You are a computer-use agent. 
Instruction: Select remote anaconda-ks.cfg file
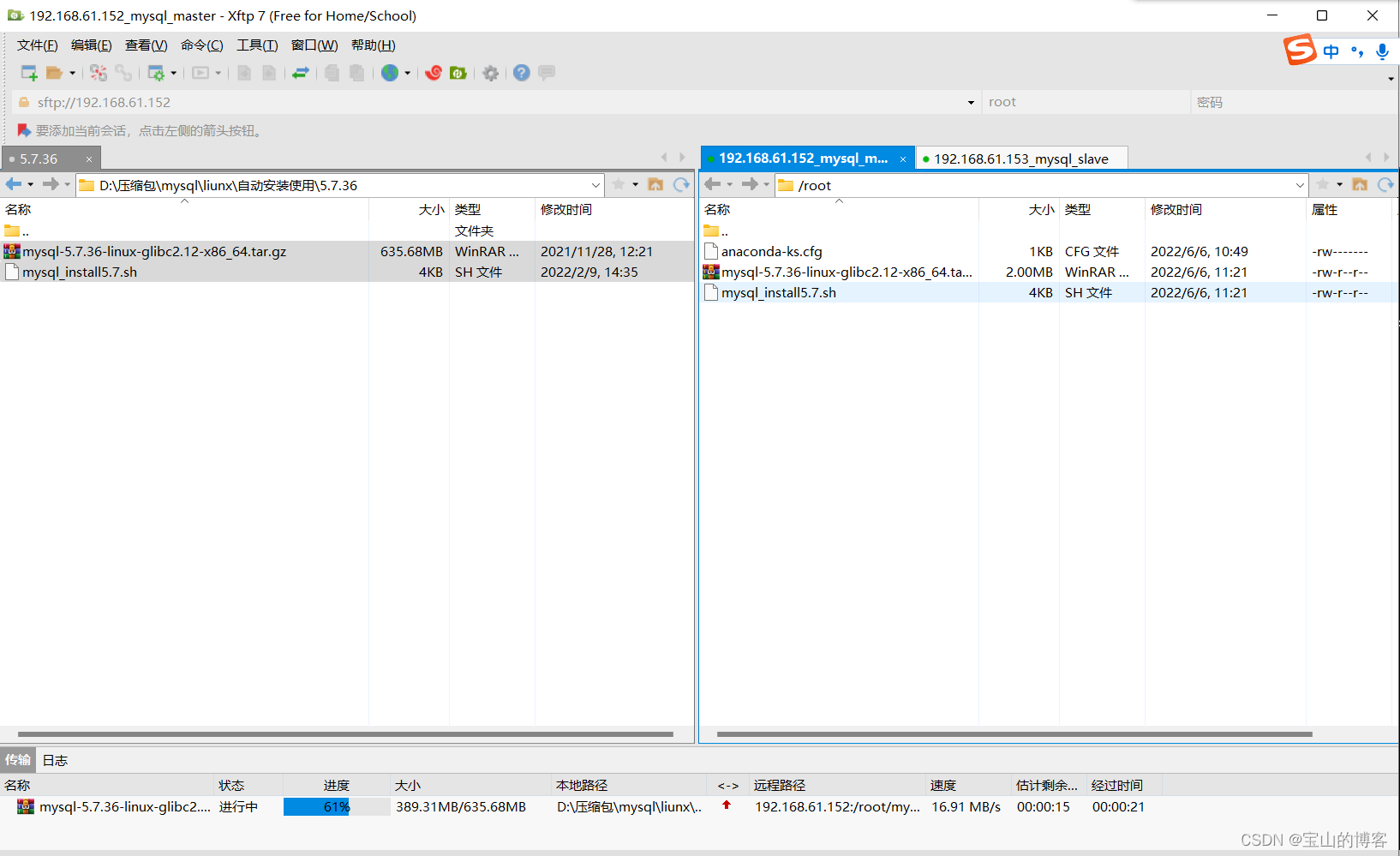[1049, 251]
